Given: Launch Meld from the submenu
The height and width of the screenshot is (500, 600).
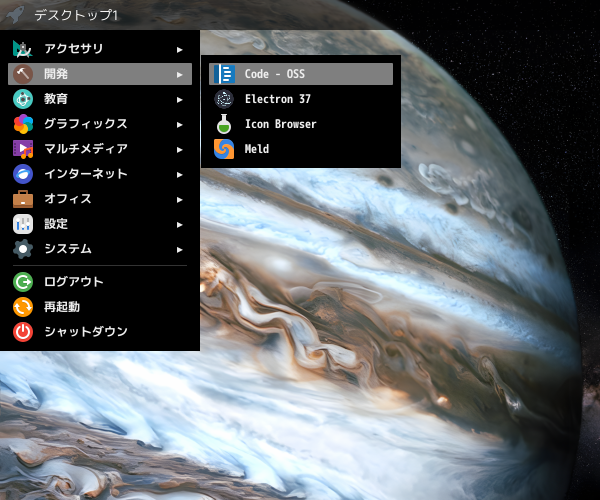Looking at the screenshot, I should click(301, 149).
